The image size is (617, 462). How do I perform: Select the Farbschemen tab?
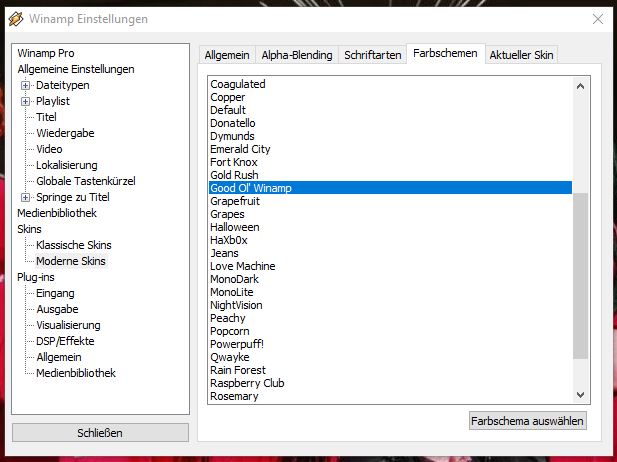pos(445,54)
